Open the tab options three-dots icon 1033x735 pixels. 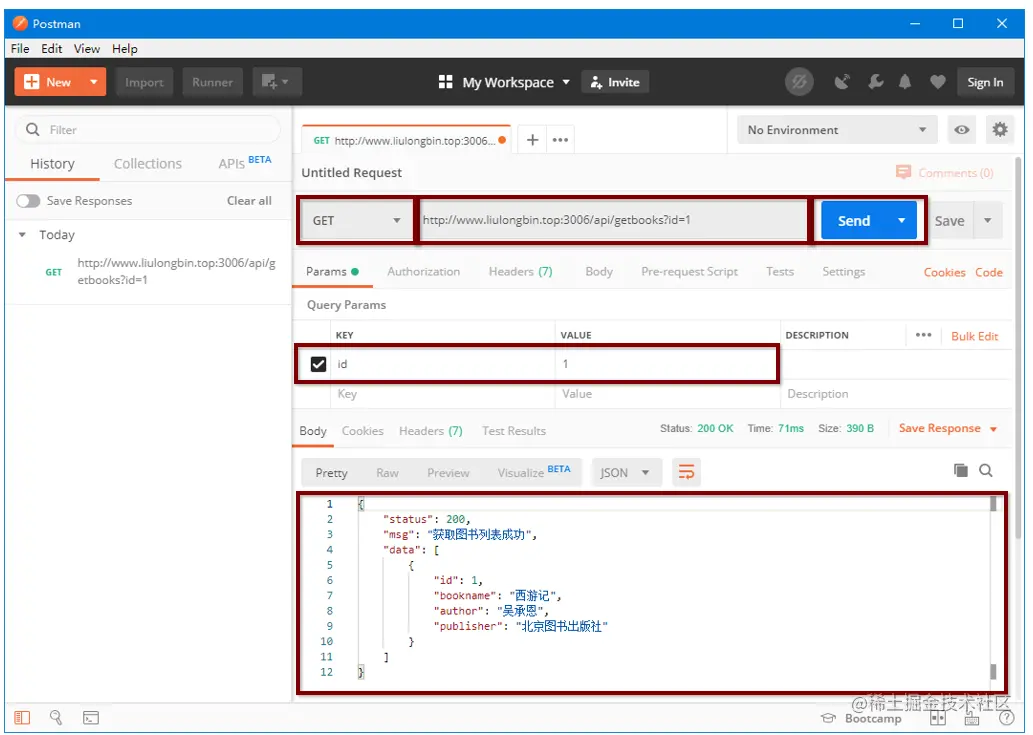(560, 140)
